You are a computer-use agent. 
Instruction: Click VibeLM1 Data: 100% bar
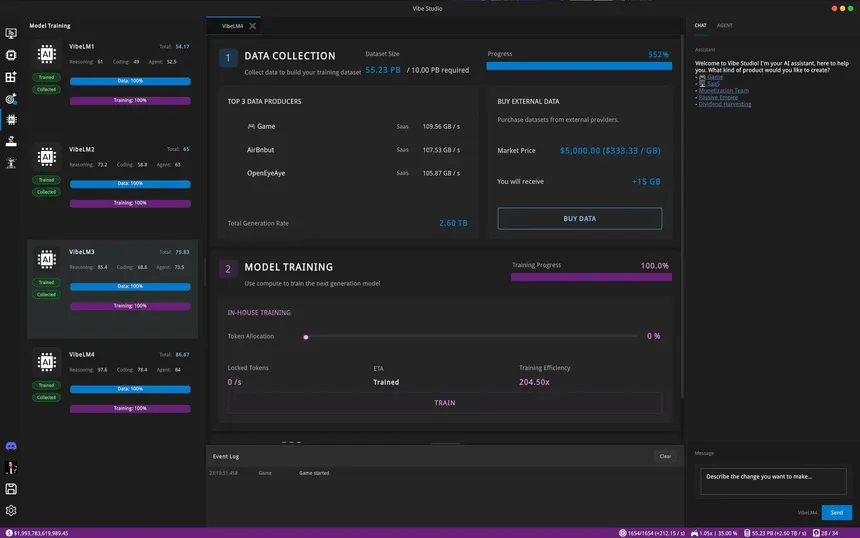pyautogui.click(x=130, y=81)
